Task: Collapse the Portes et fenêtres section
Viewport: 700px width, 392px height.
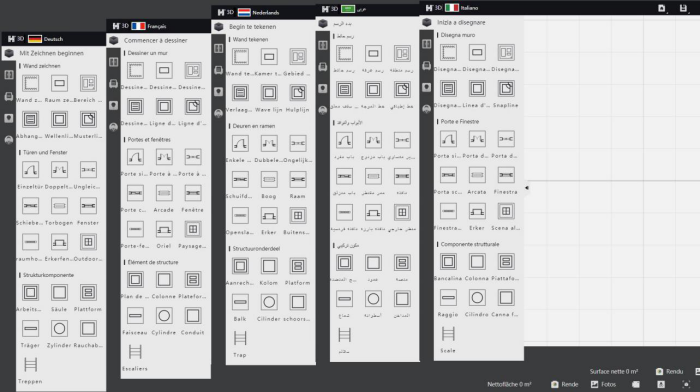Action: coord(149,140)
